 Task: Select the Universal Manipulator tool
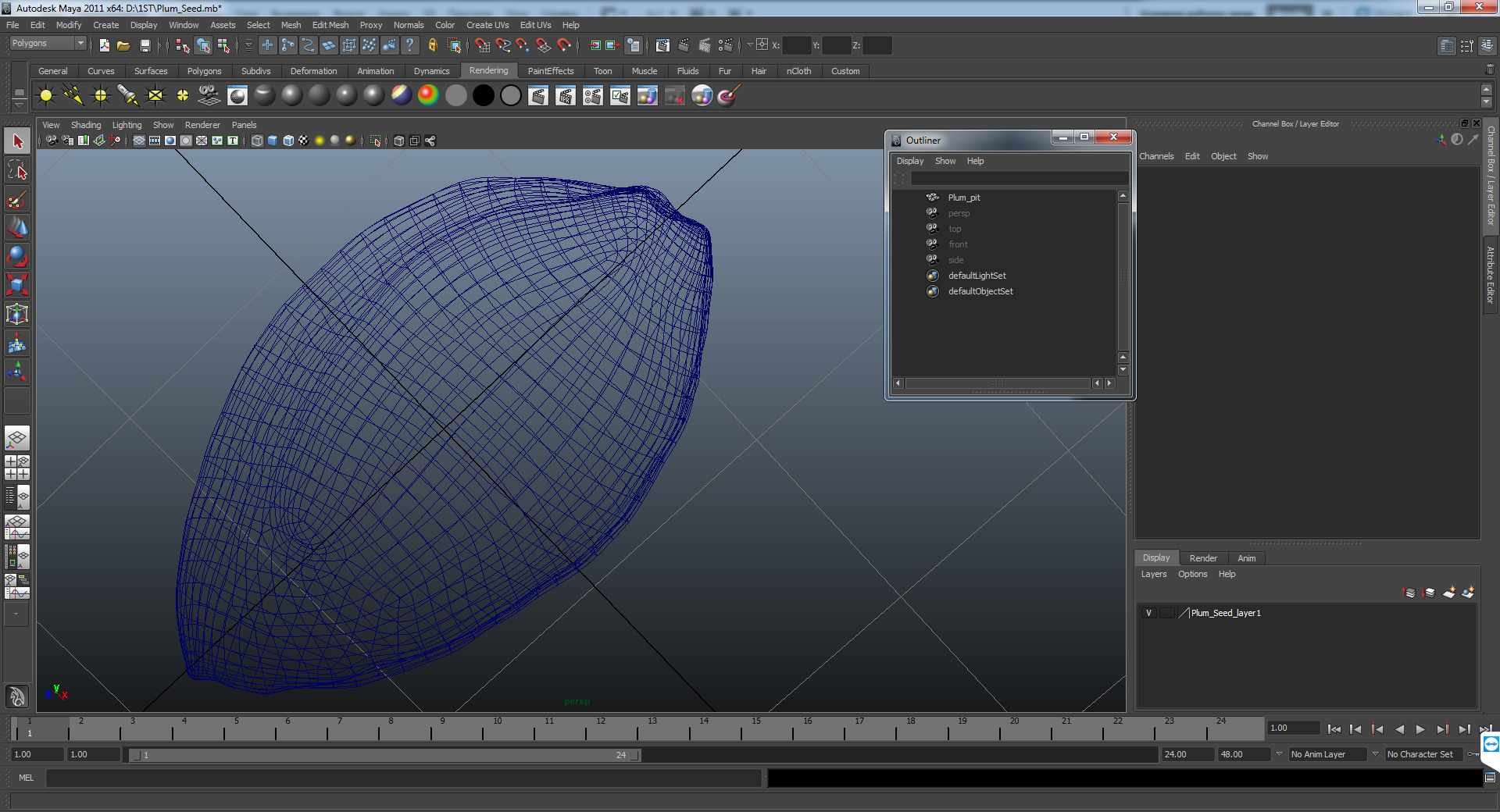click(17, 314)
